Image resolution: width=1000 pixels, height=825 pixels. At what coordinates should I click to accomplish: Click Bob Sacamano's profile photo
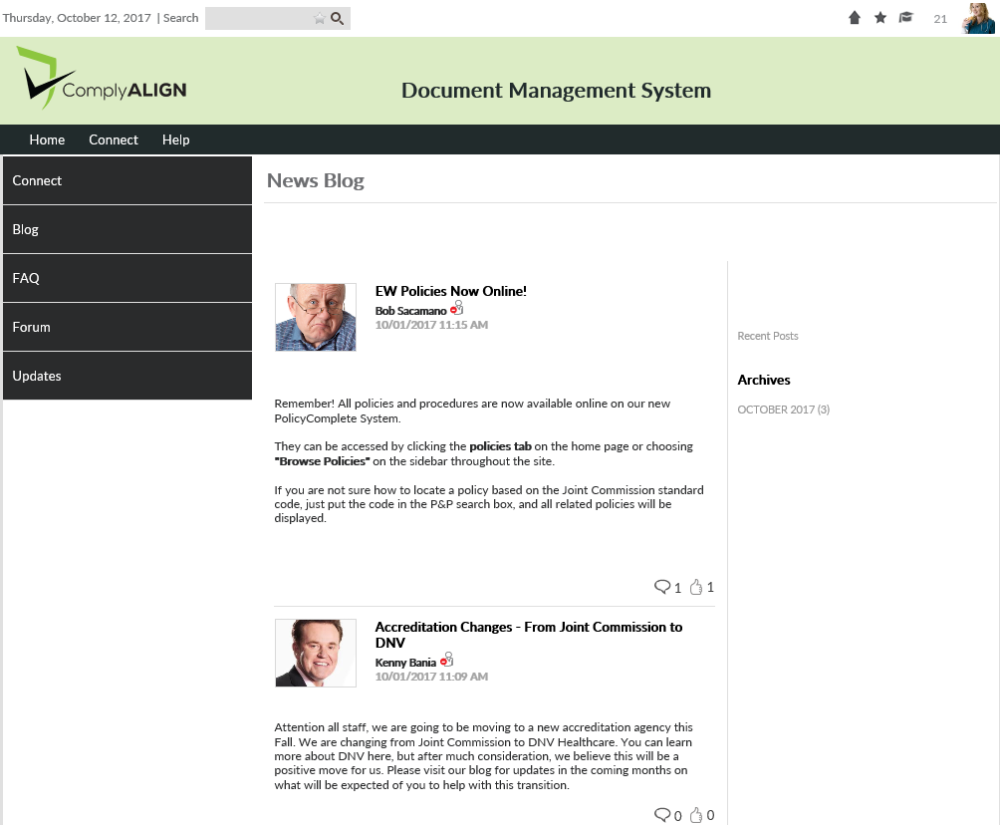point(316,318)
